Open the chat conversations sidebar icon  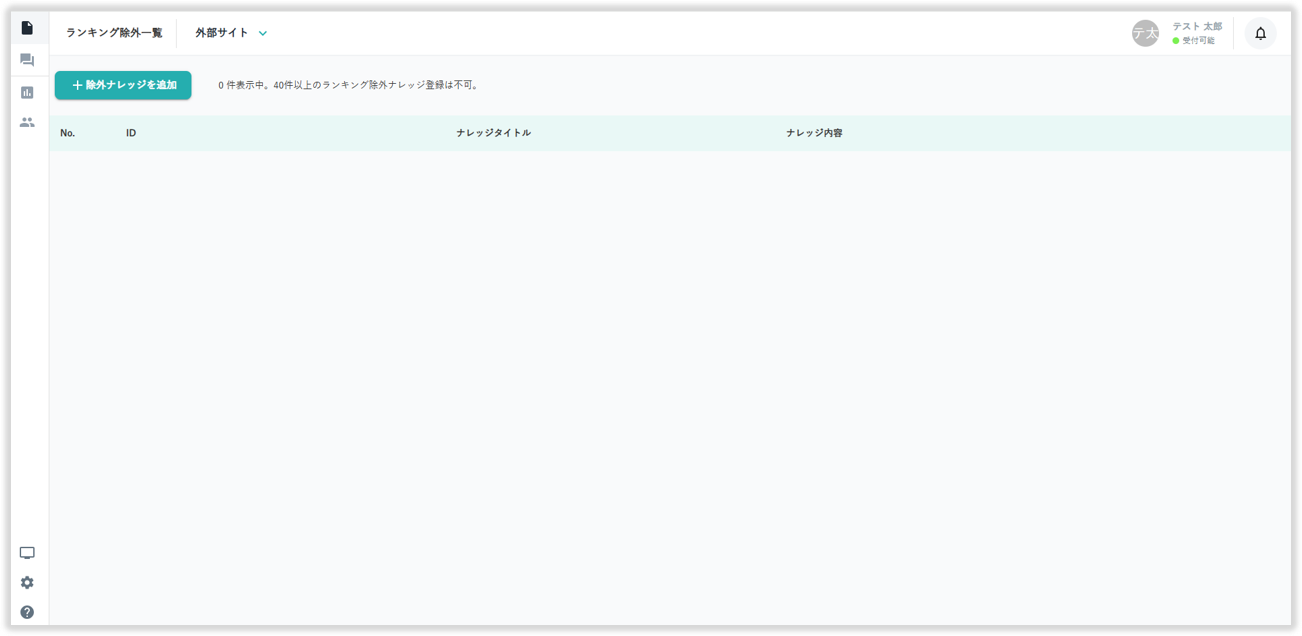point(27,60)
